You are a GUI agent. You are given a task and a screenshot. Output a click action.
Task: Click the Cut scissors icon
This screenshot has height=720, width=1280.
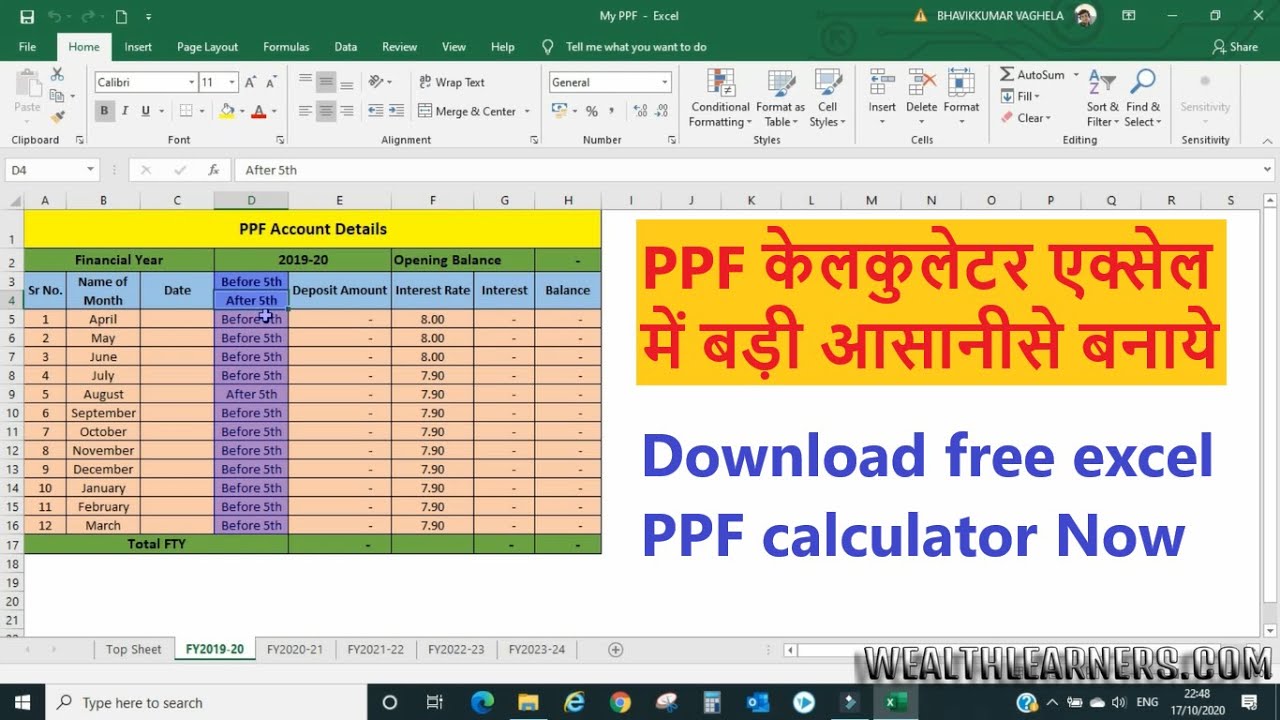coord(57,75)
